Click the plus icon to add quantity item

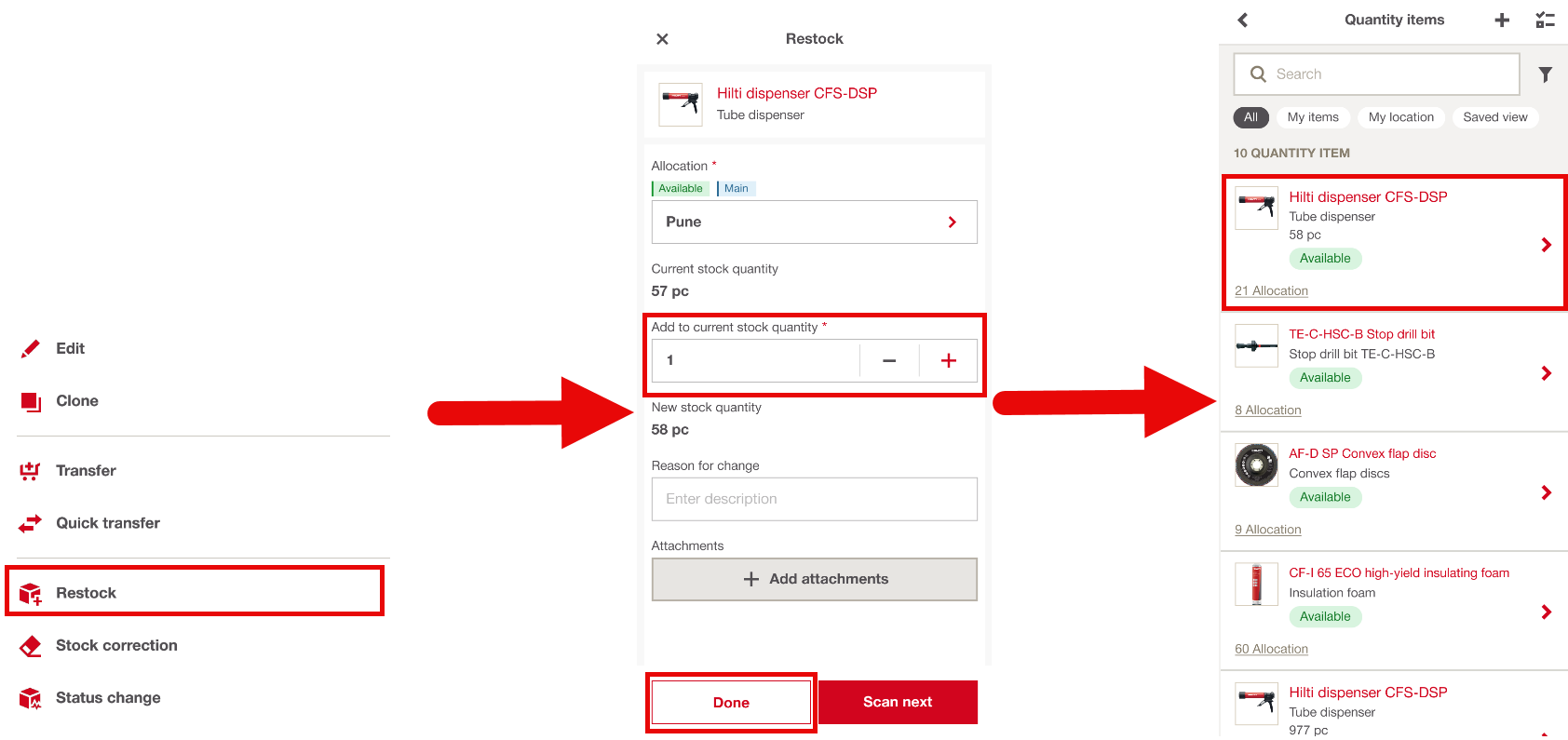(1502, 20)
